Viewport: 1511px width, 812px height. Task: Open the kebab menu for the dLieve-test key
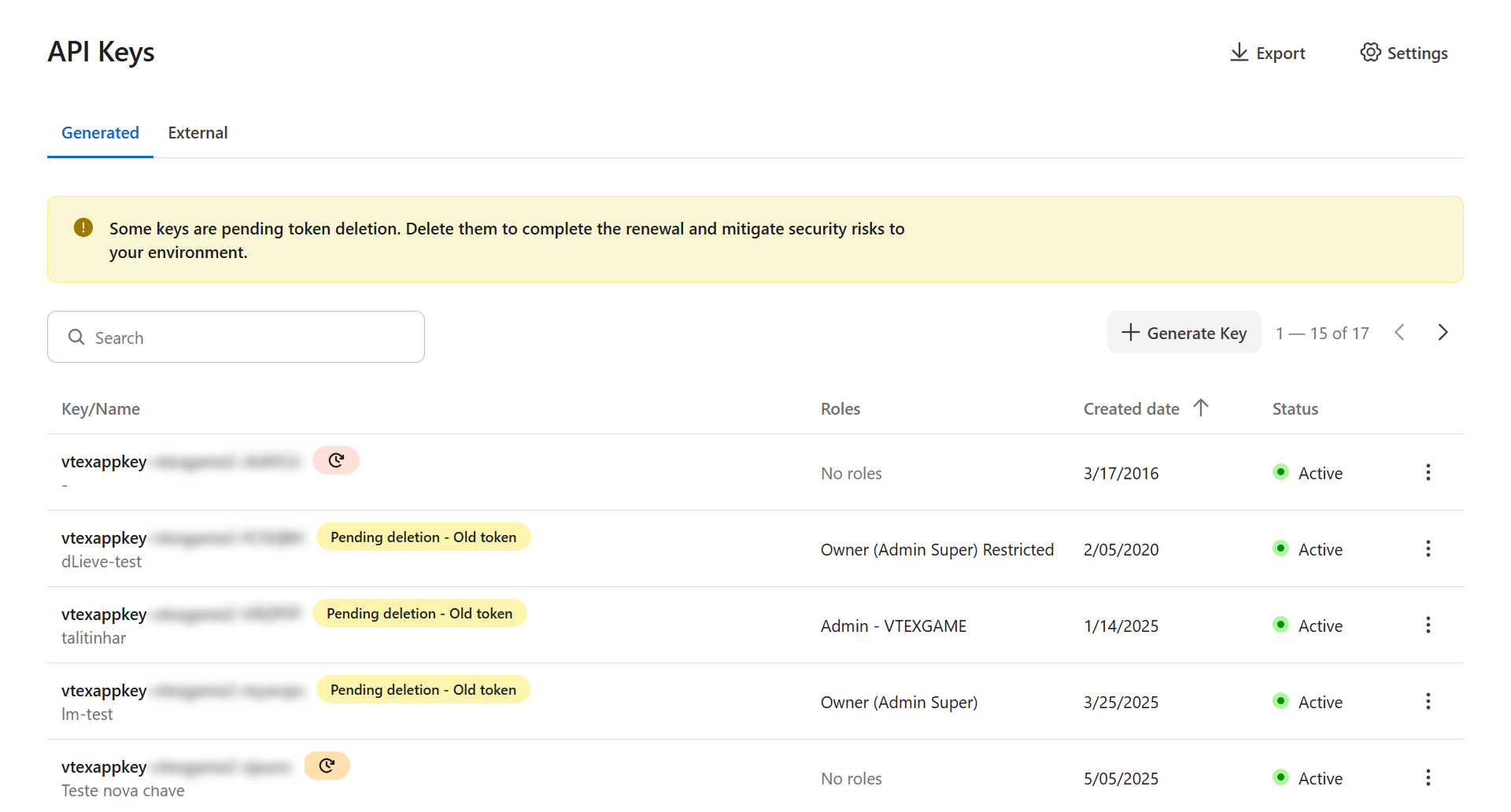click(x=1428, y=548)
